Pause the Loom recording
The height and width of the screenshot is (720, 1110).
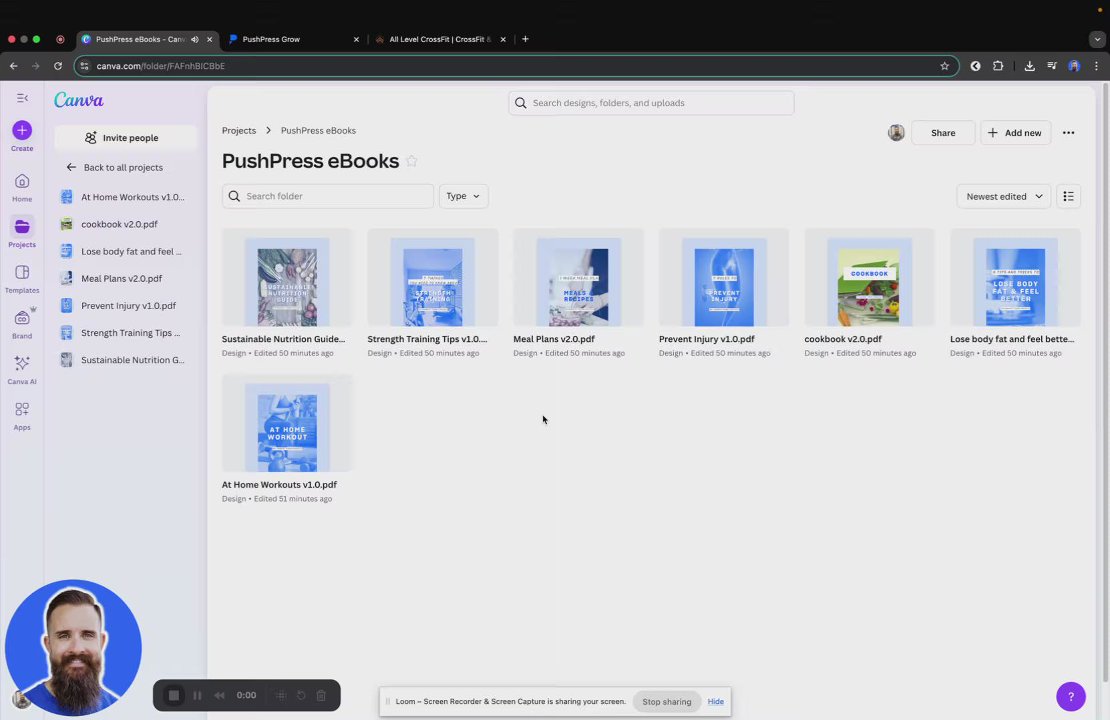(197, 695)
